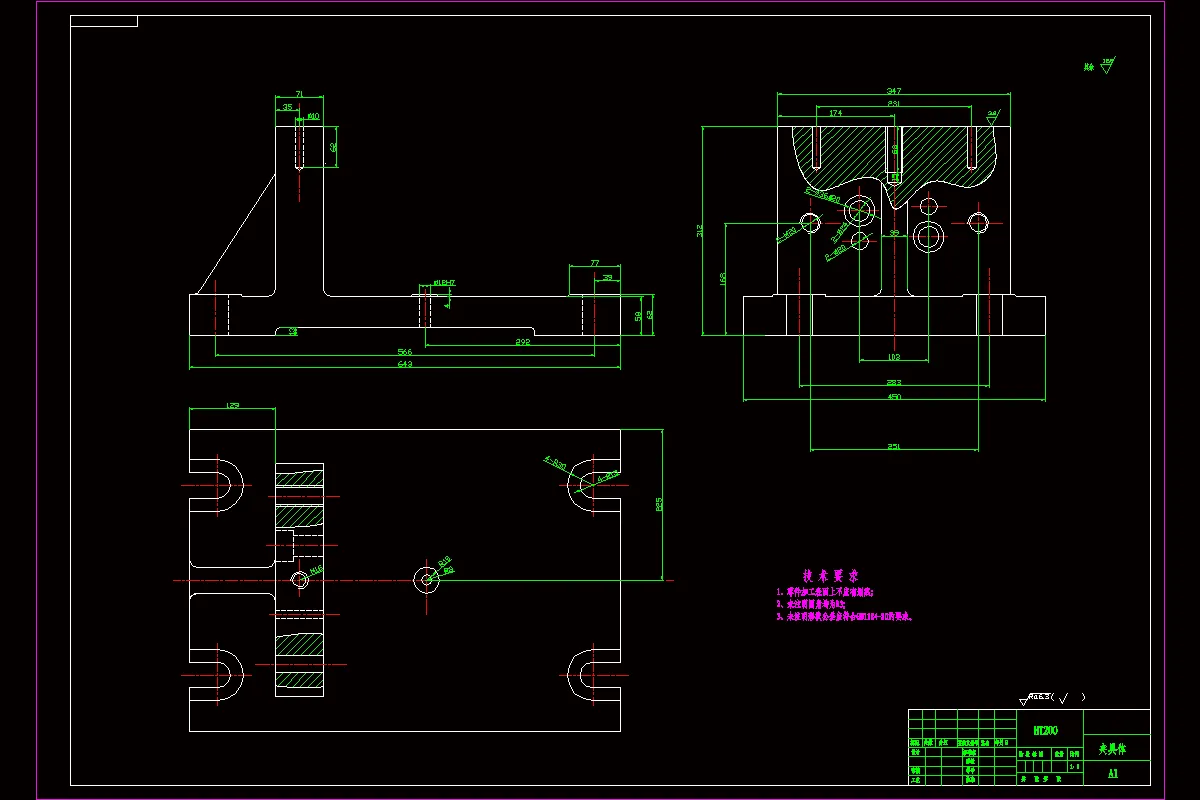The height and width of the screenshot is (800, 1200).
Task: Select the 292 dimension on front view
Action: [x=521, y=342]
